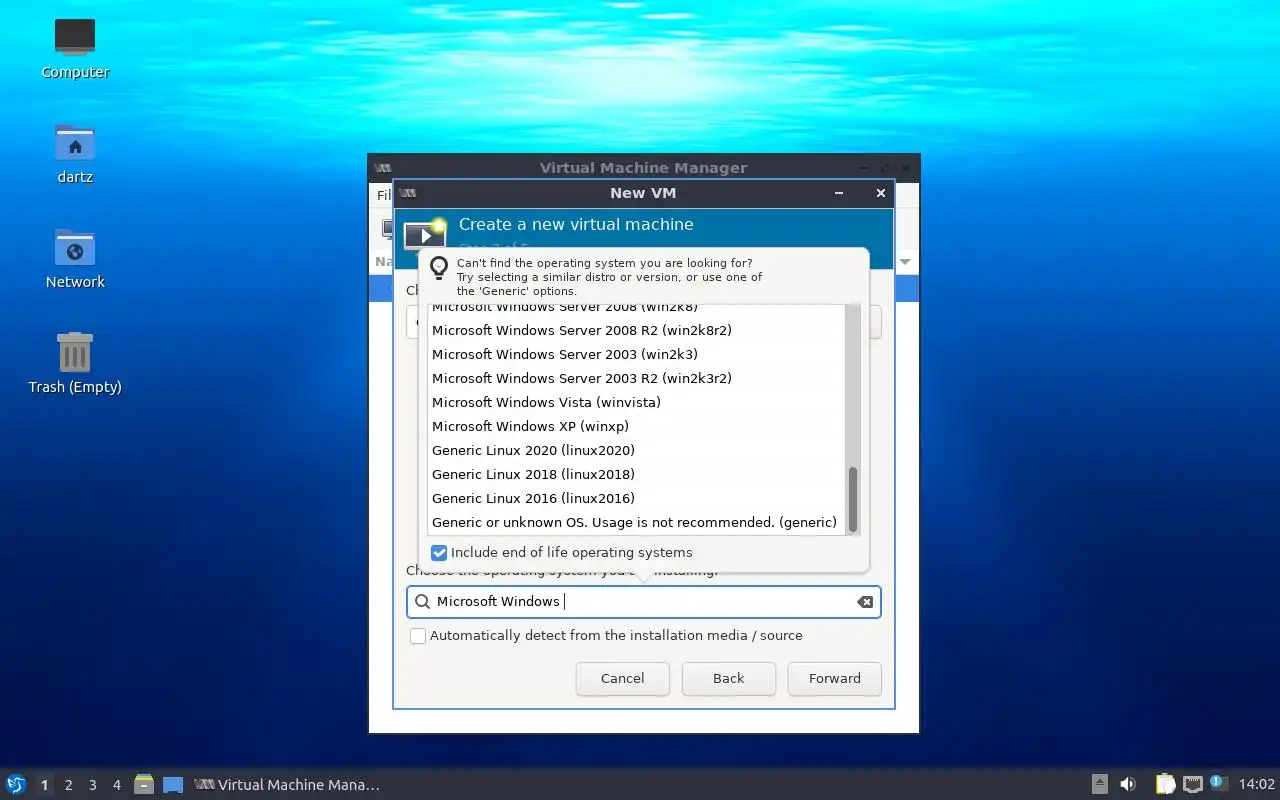Image resolution: width=1280 pixels, height=800 pixels.
Task: Enable Automatically detect from installation media
Action: [x=418, y=636]
